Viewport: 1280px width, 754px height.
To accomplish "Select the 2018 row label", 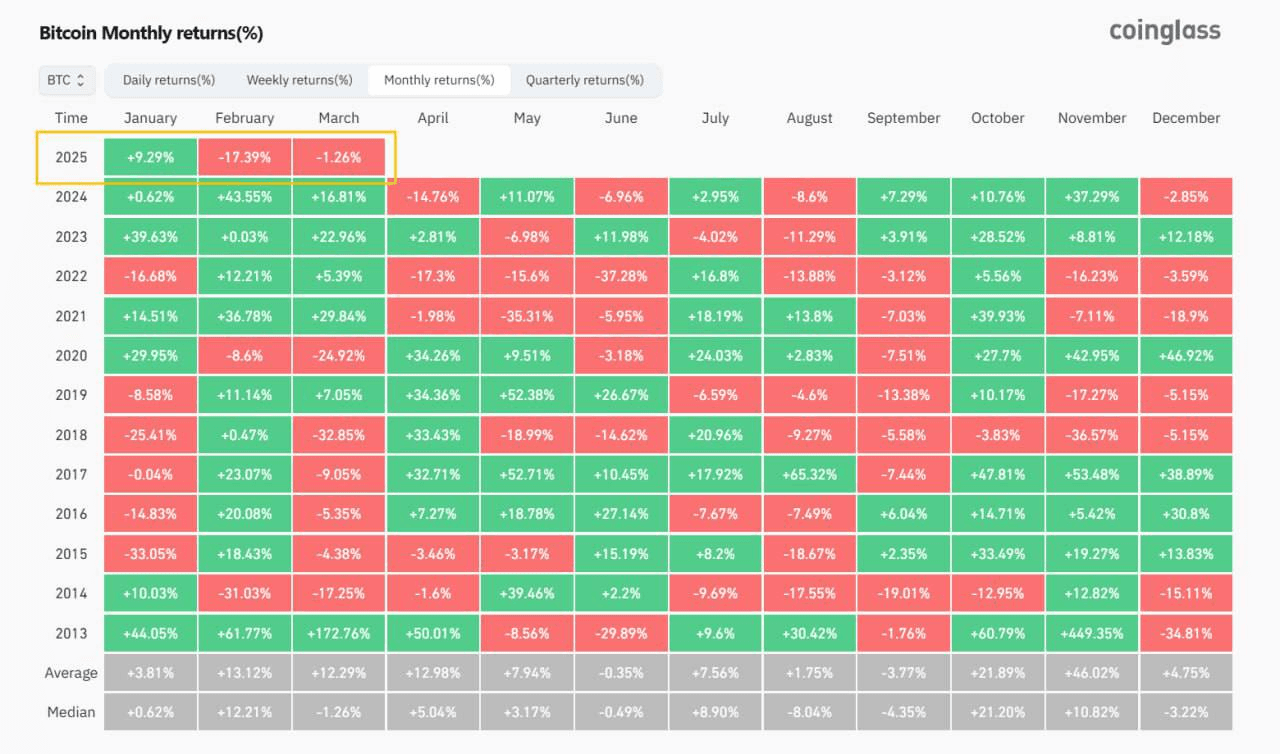I will click(x=71, y=435).
